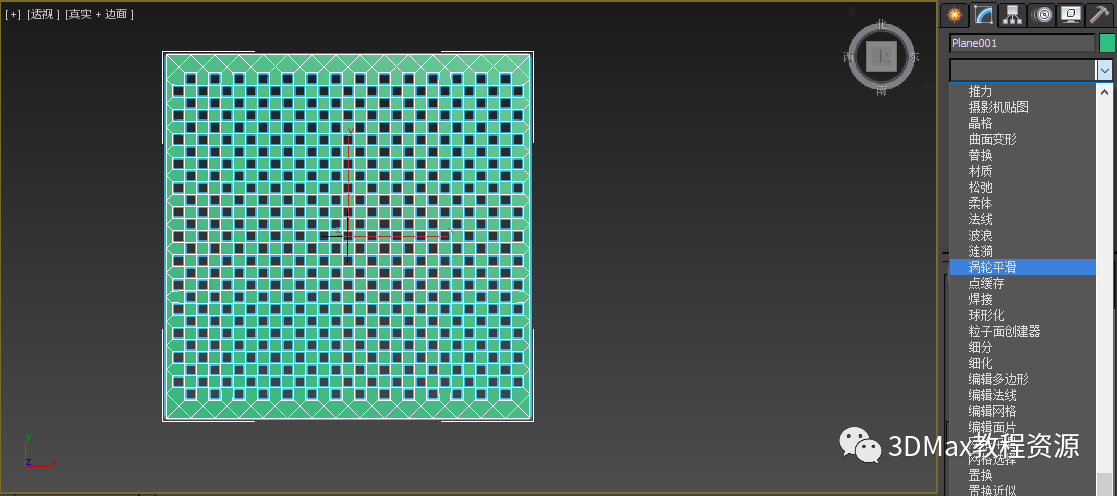The width and height of the screenshot is (1117, 496).
Task: Open the Utilities hammer tab
Action: [1100, 15]
